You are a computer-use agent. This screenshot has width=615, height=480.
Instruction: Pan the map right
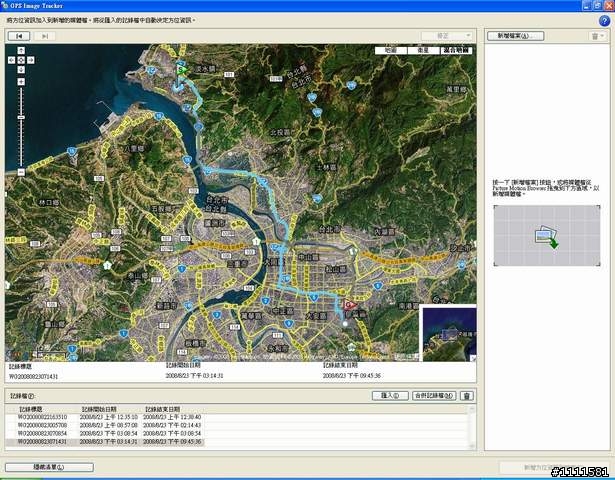point(31,60)
